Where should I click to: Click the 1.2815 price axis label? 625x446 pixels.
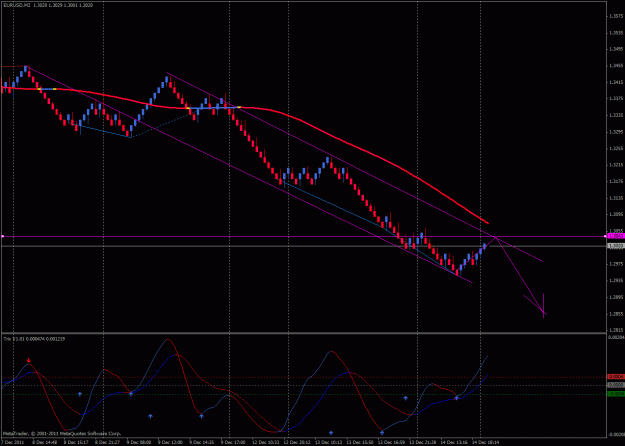[x=616, y=330]
